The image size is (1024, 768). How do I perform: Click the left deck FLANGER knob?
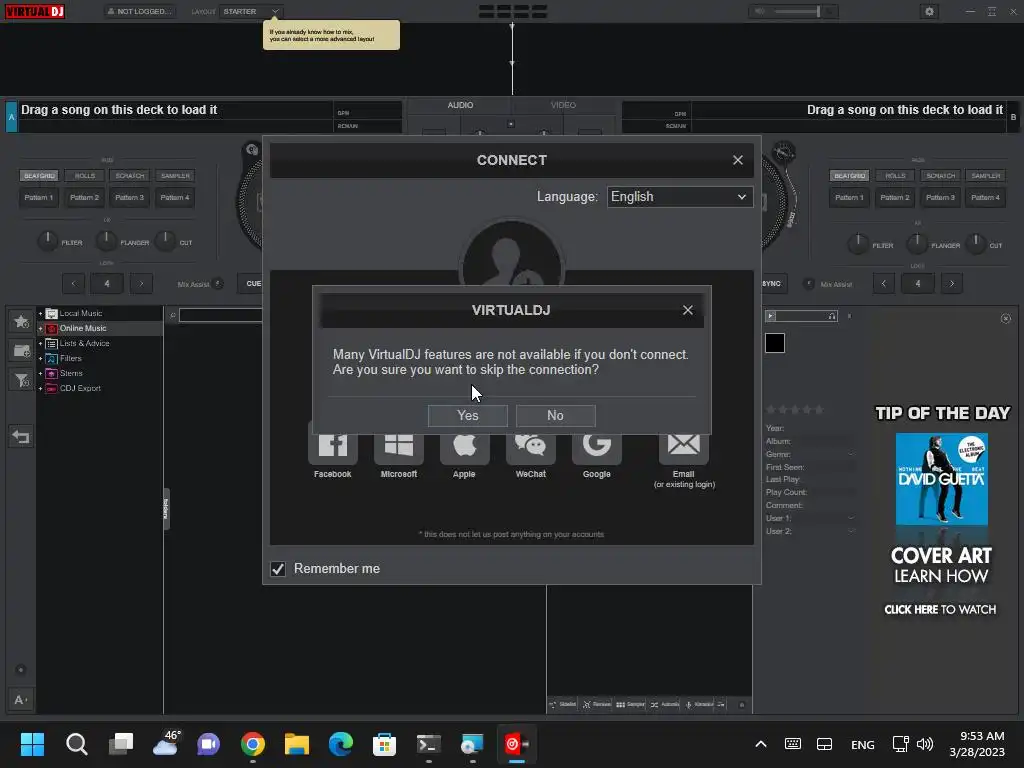pos(106,241)
